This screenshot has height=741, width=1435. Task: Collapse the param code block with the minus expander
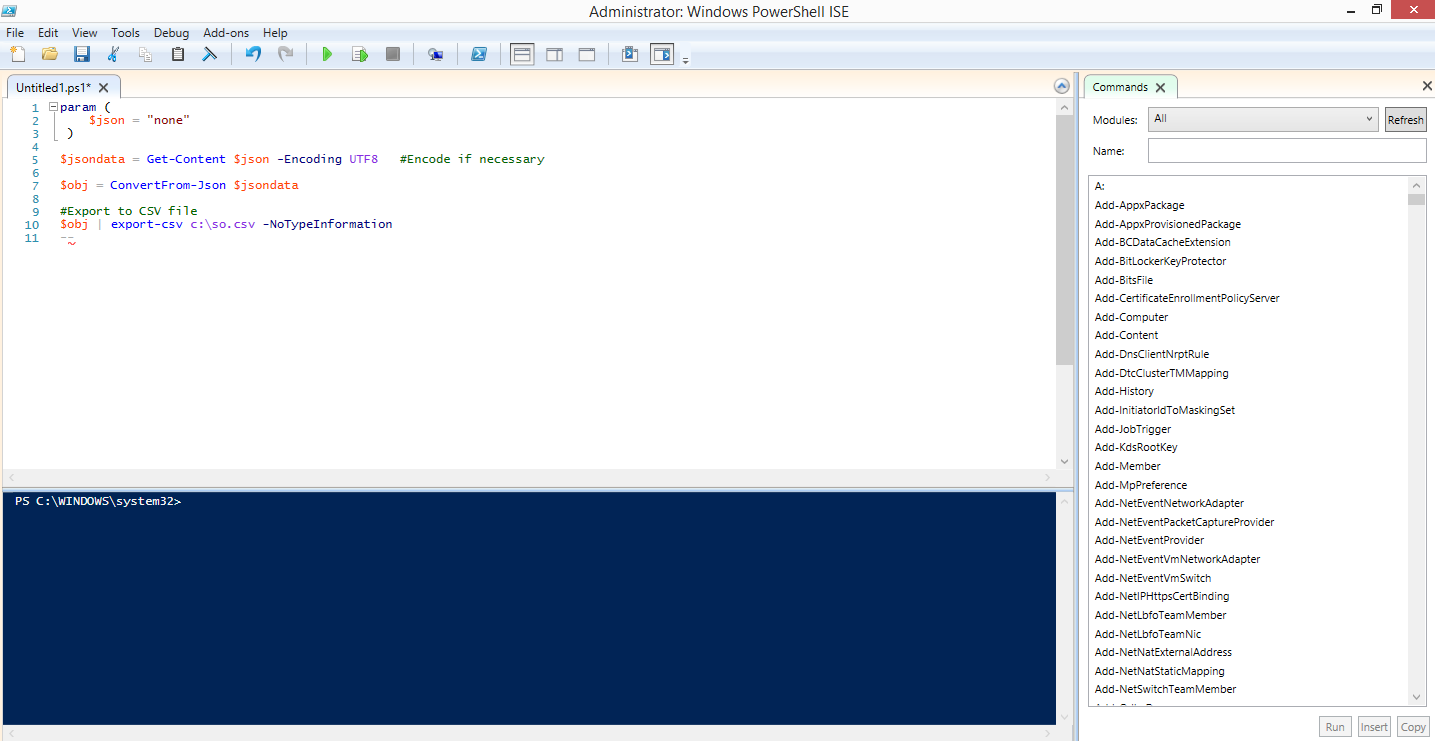52,106
